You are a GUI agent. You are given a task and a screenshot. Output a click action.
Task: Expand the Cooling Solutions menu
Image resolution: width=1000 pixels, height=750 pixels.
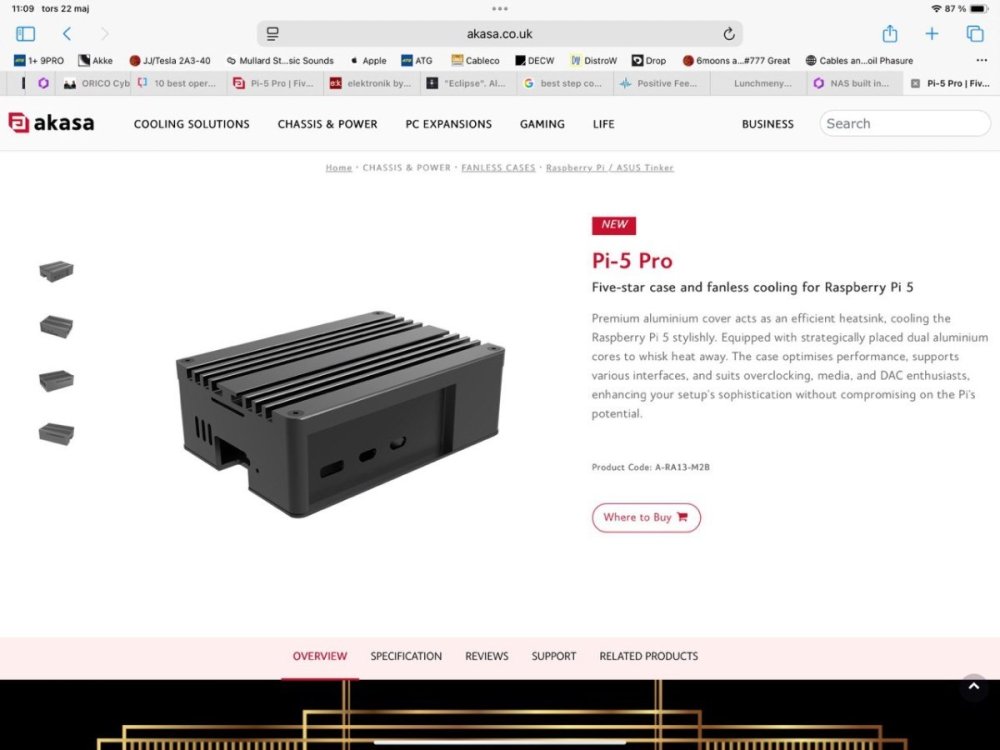[x=191, y=124]
